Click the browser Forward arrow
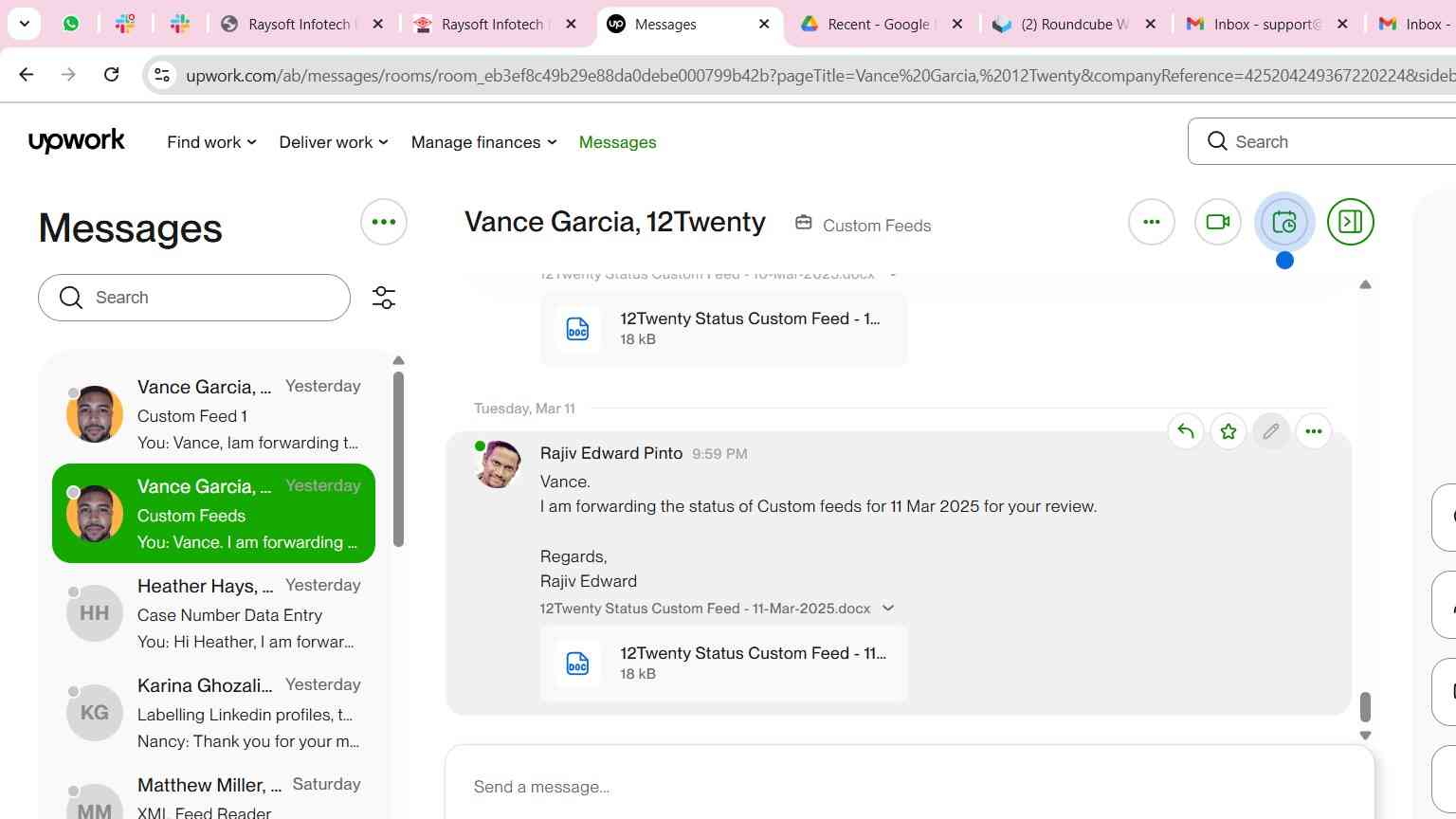Viewport: 1456px width, 819px height. [x=68, y=74]
